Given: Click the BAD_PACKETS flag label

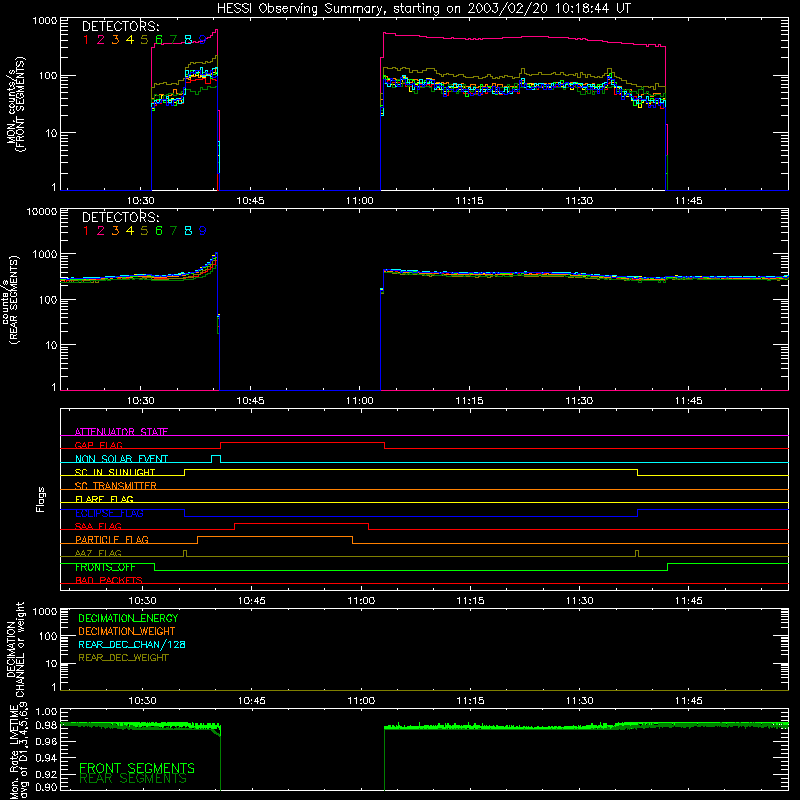Looking at the screenshot, I should [109, 580].
